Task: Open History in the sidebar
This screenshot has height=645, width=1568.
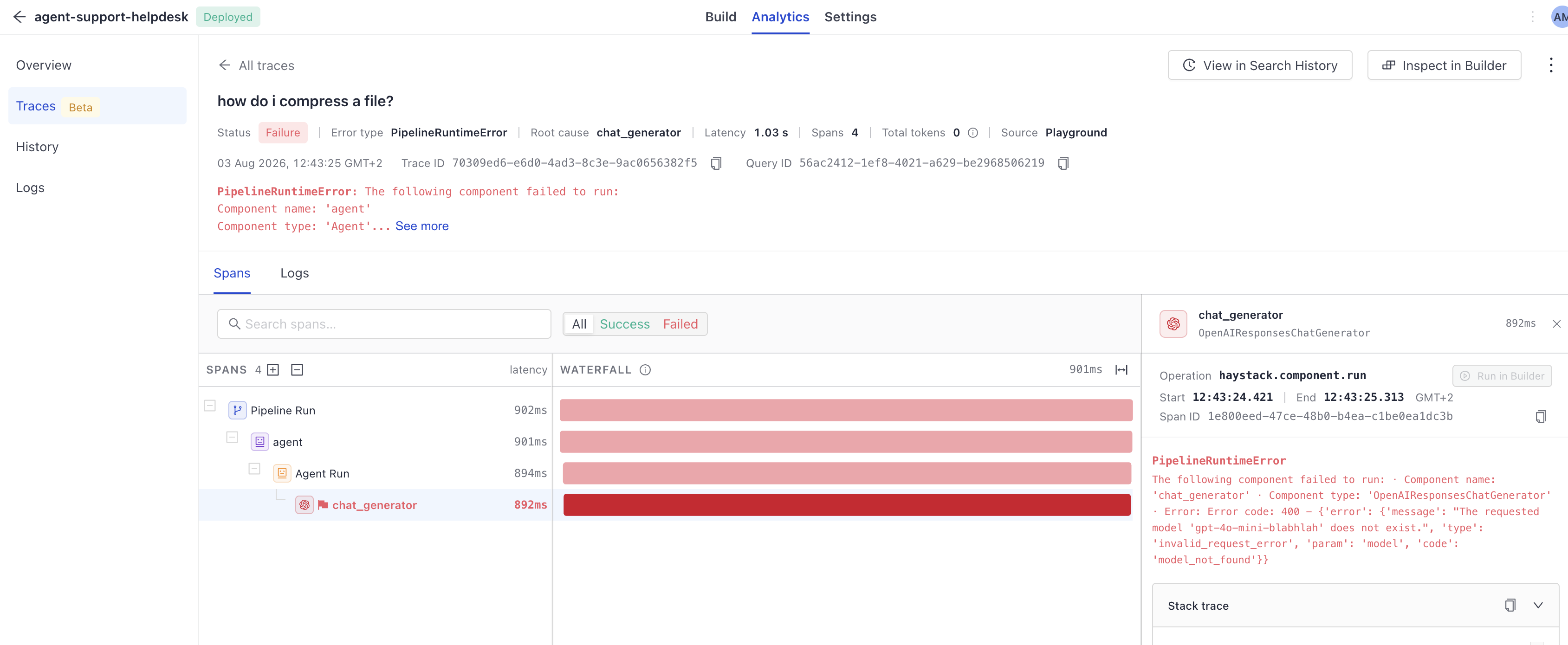Action: coord(97,147)
